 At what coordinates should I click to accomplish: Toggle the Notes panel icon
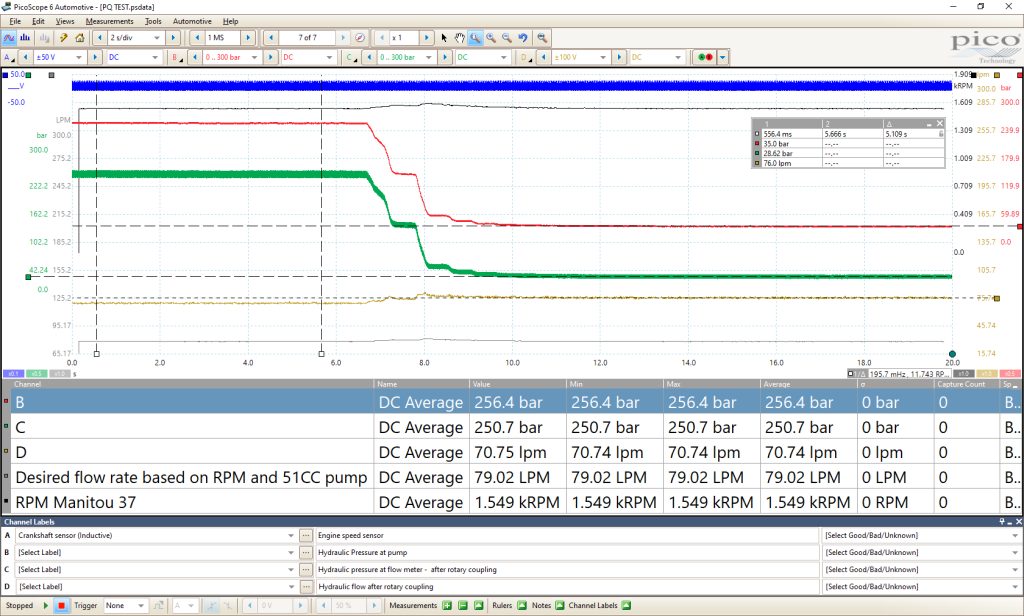[560, 606]
